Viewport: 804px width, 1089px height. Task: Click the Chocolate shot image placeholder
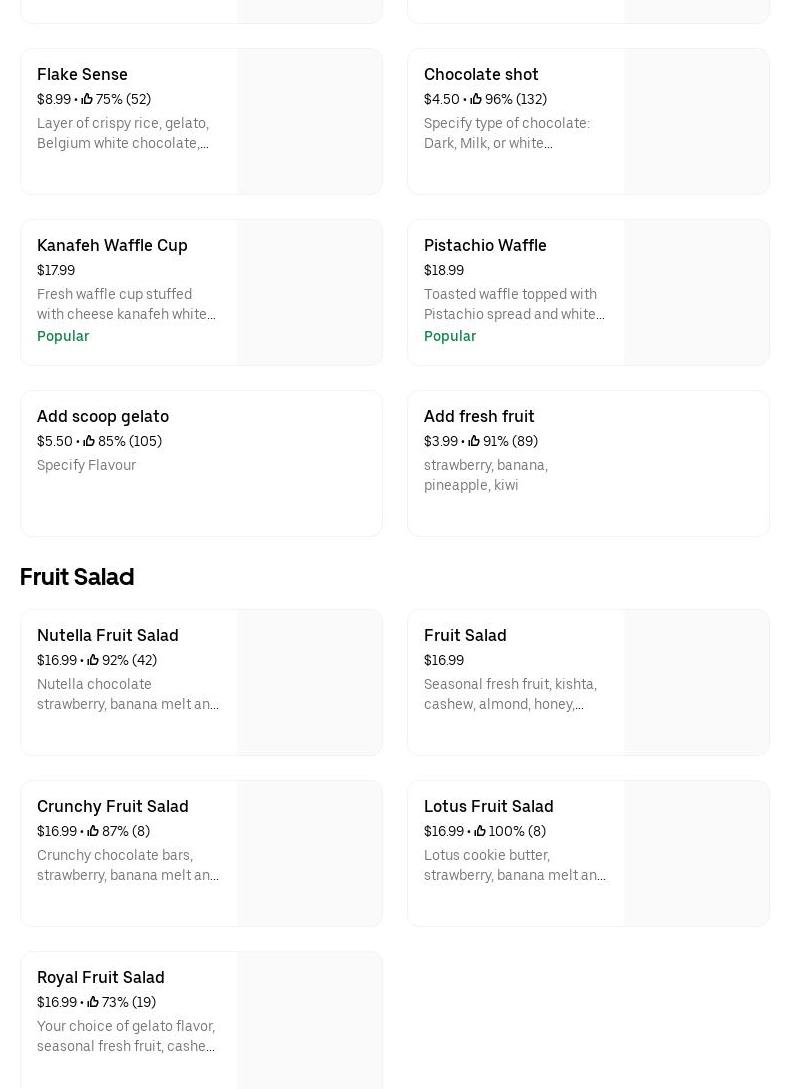pos(697,122)
